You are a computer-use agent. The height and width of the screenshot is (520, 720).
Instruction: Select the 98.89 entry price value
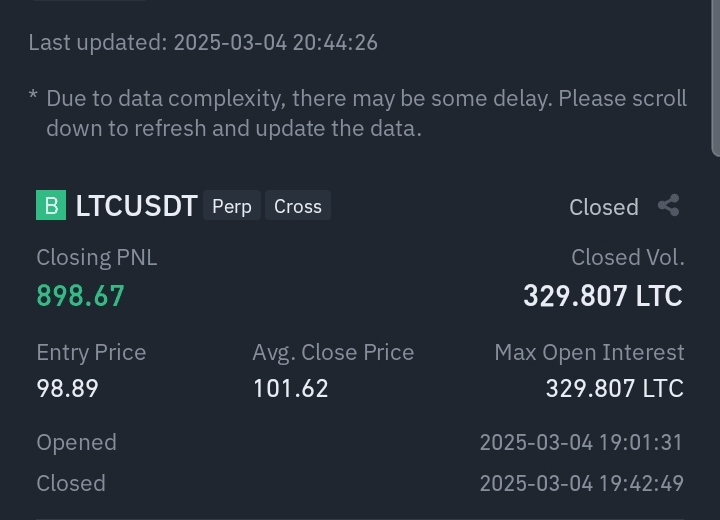coord(67,388)
